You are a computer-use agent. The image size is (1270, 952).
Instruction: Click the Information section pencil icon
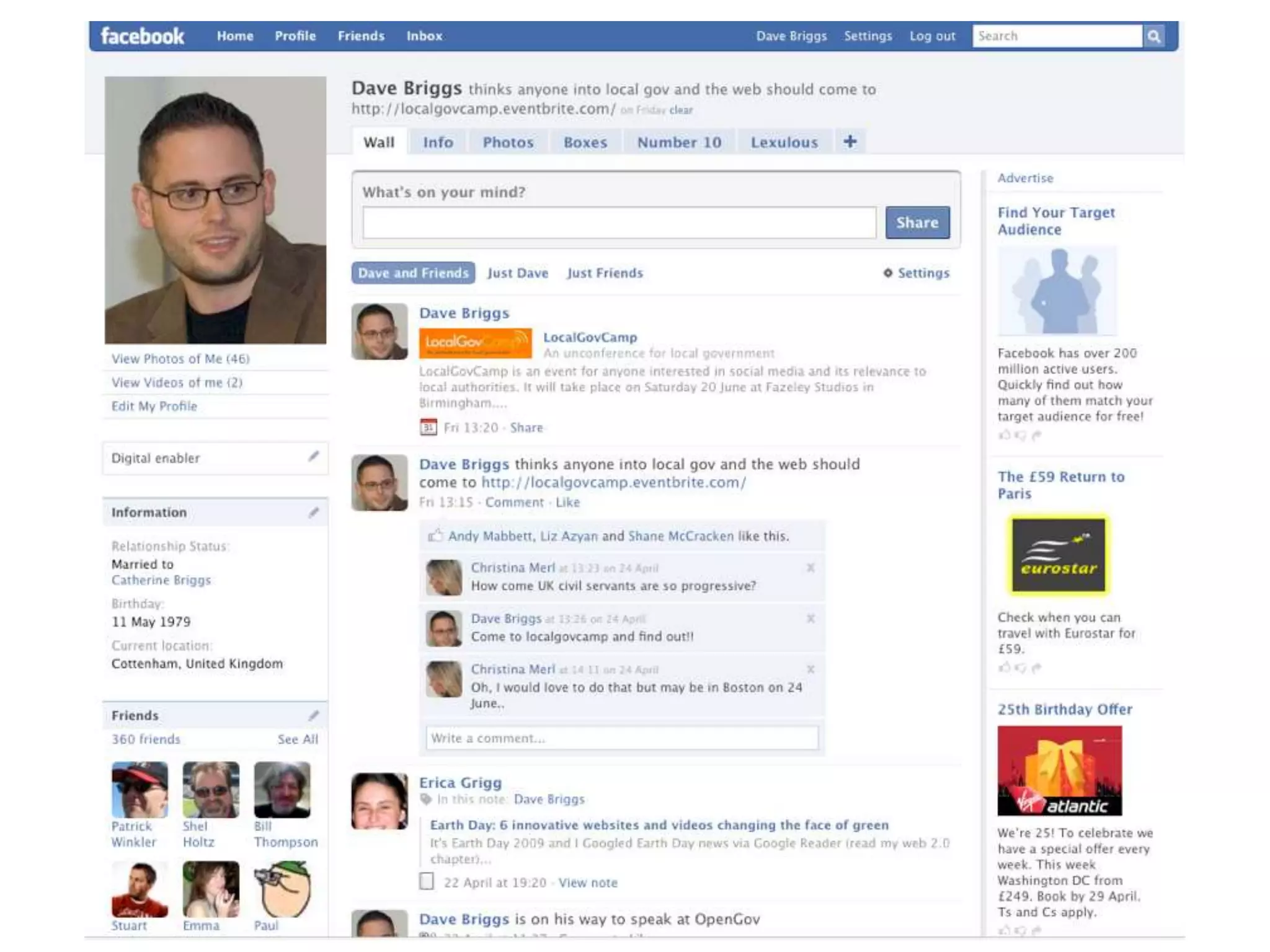314,513
